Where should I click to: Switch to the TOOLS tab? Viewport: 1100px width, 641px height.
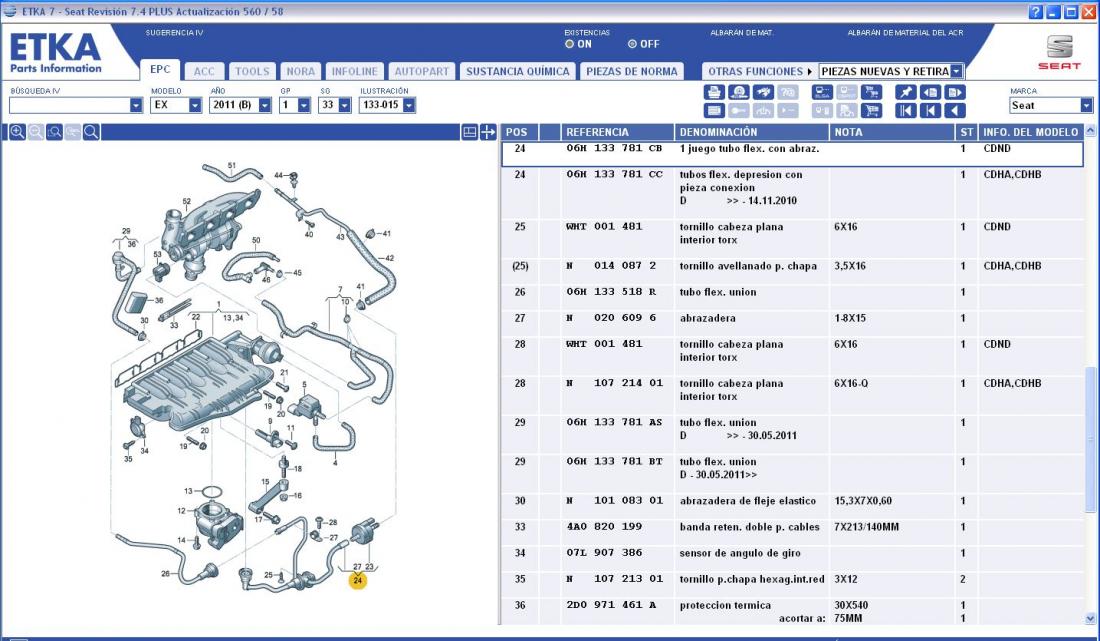point(252,72)
